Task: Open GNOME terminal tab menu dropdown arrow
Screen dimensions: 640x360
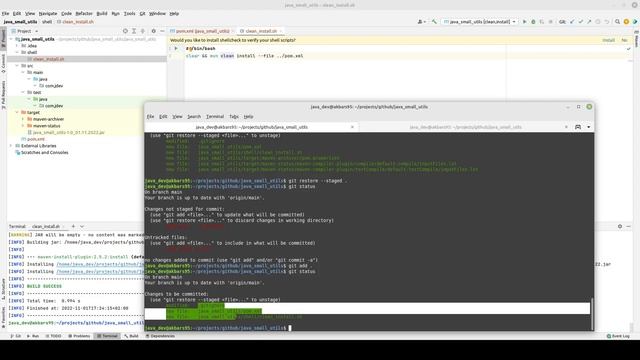Action: [x=589, y=127]
